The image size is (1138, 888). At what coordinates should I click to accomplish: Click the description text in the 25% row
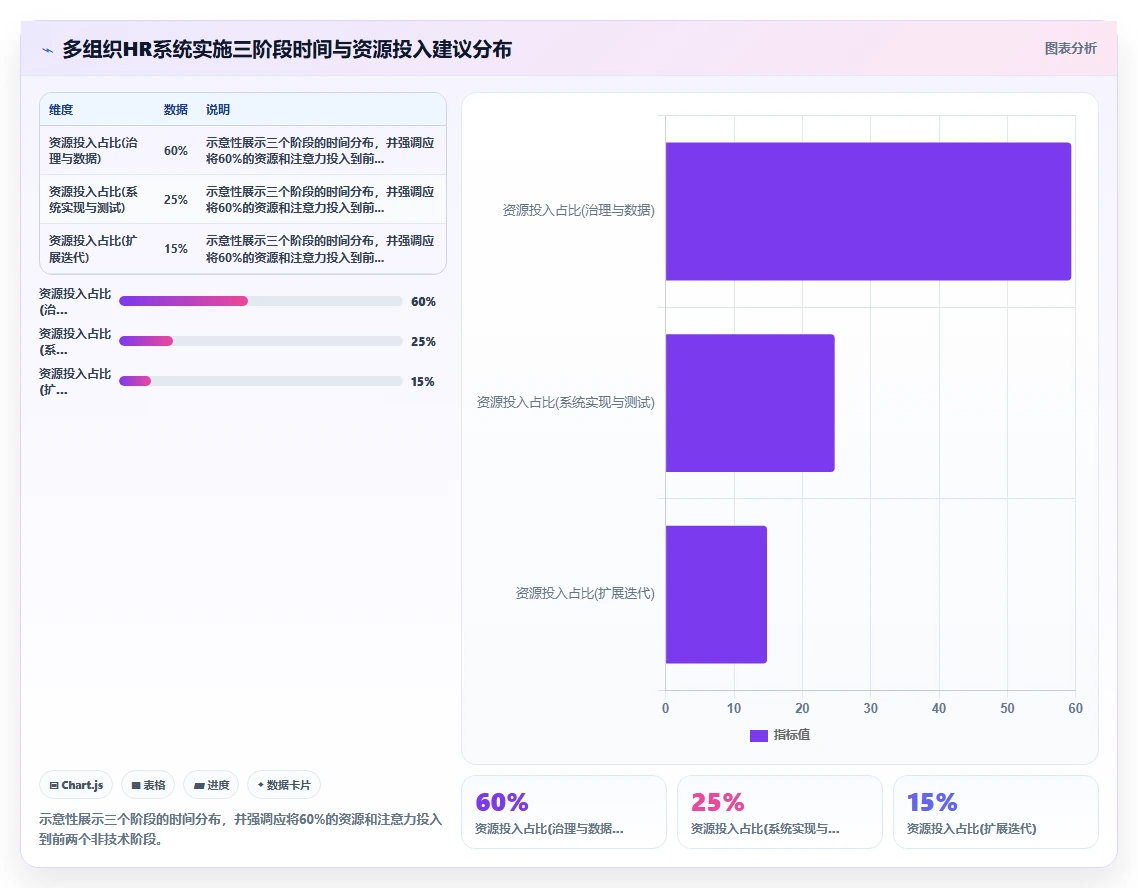[x=320, y=200]
